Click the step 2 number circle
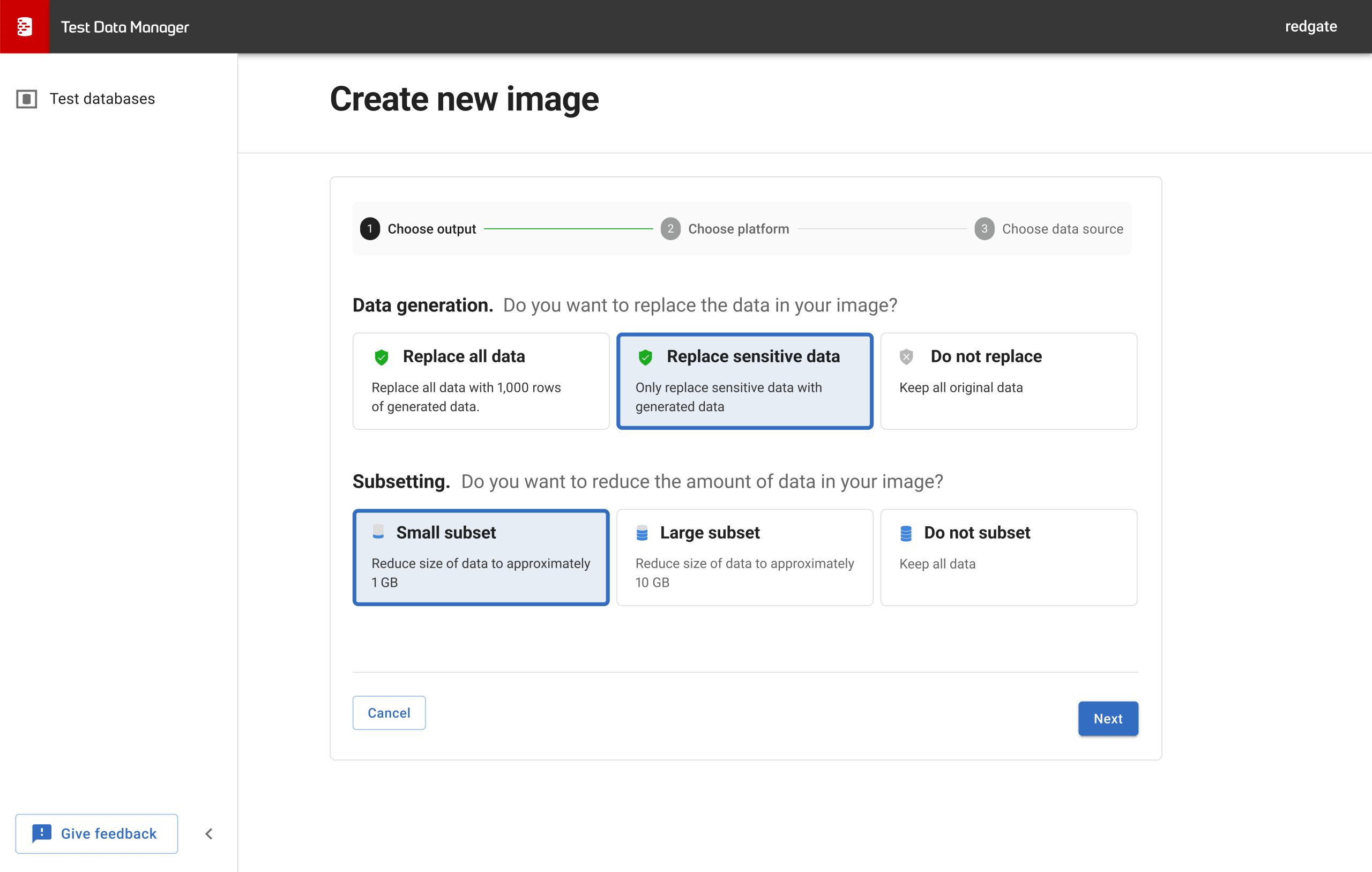The height and width of the screenshot is (872, 1372). (x=670, y=228)
